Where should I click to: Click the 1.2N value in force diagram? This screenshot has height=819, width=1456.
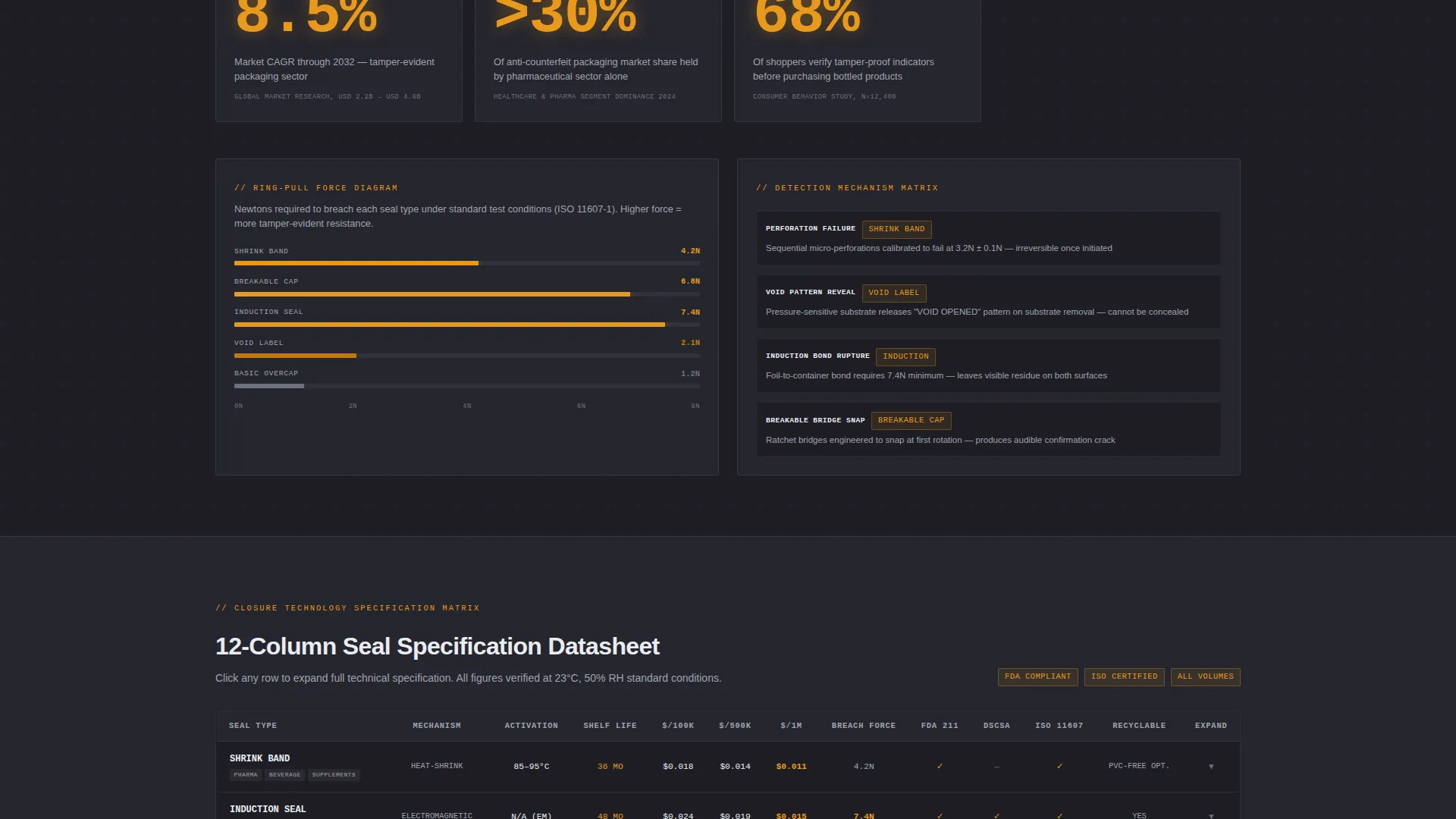tap(690, 374)
